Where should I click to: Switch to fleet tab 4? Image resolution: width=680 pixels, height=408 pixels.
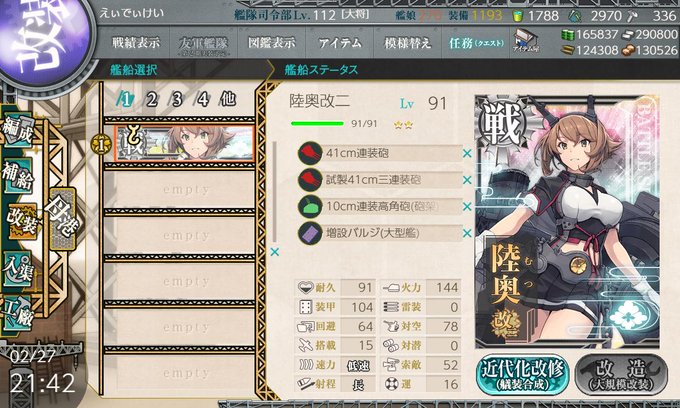(x=203, y=100)
